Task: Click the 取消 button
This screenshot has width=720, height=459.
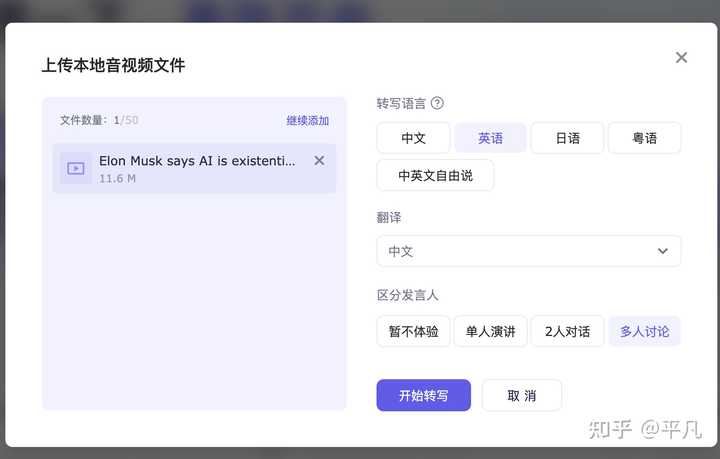Action: tap(521, 395)
